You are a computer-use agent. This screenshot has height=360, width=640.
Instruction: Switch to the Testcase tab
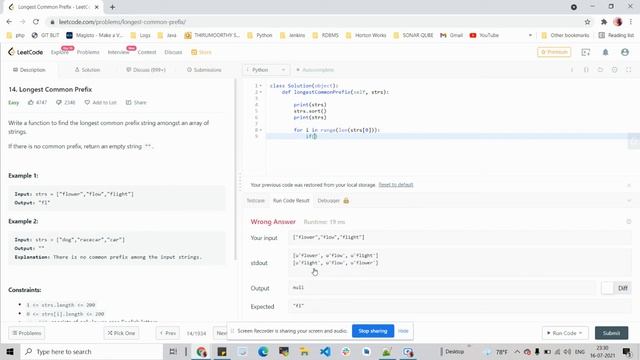pyautogui.click(x=256, y=200)
